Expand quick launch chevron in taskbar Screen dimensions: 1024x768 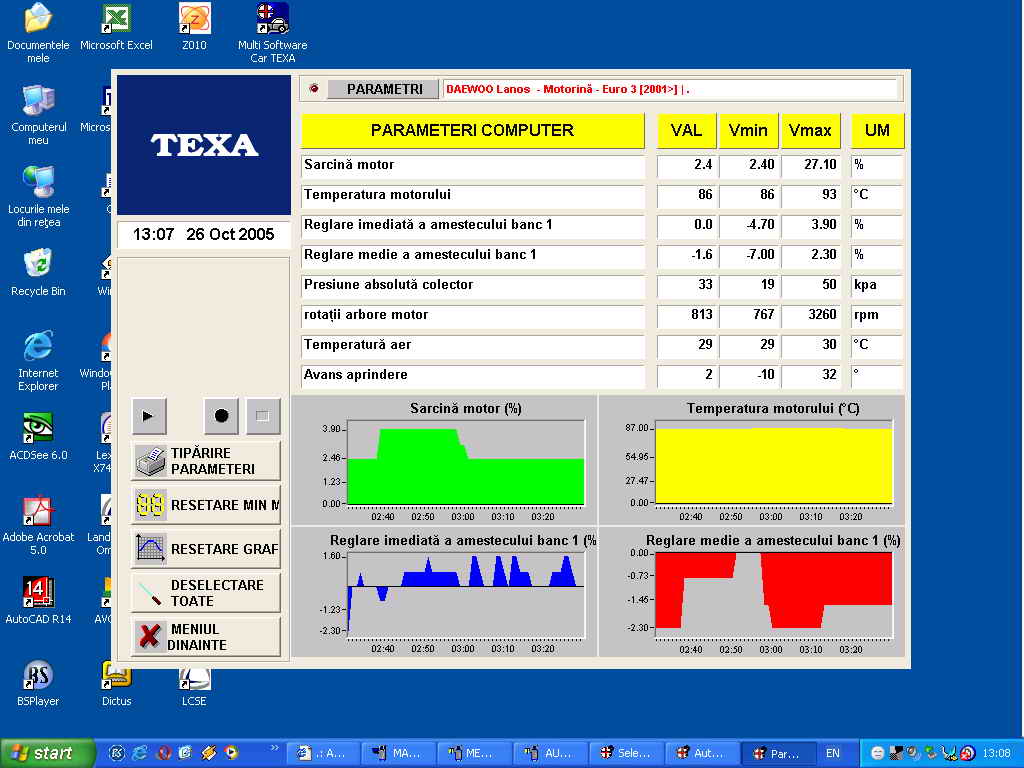[274, 748]
